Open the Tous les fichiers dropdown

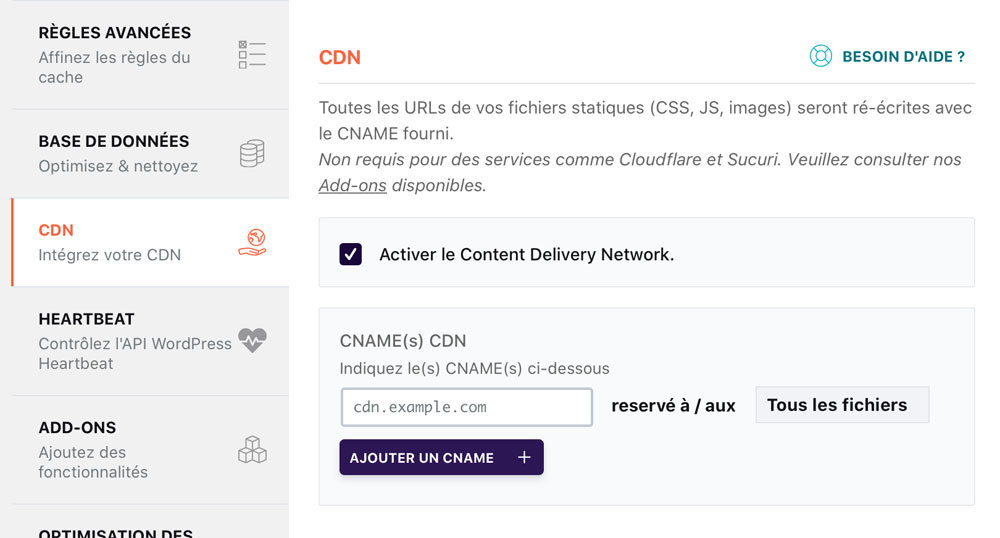click(842, 405)
